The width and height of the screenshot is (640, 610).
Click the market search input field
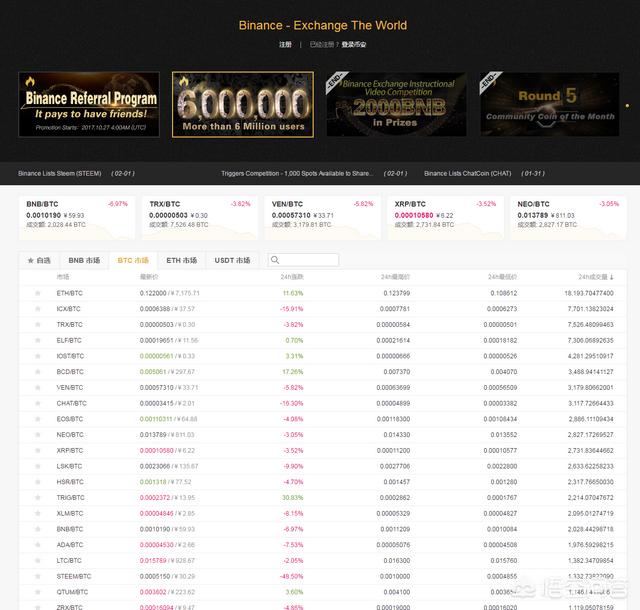pos(303,260)
